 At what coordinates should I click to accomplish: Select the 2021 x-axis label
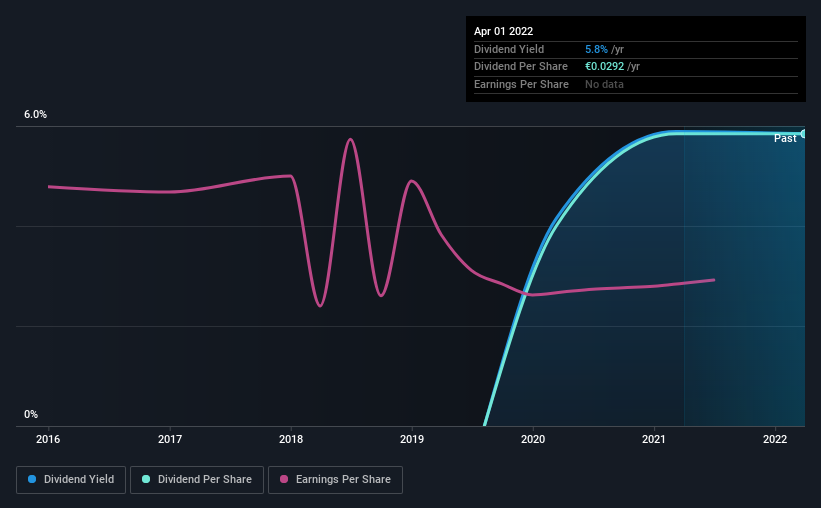coord(654,439)
